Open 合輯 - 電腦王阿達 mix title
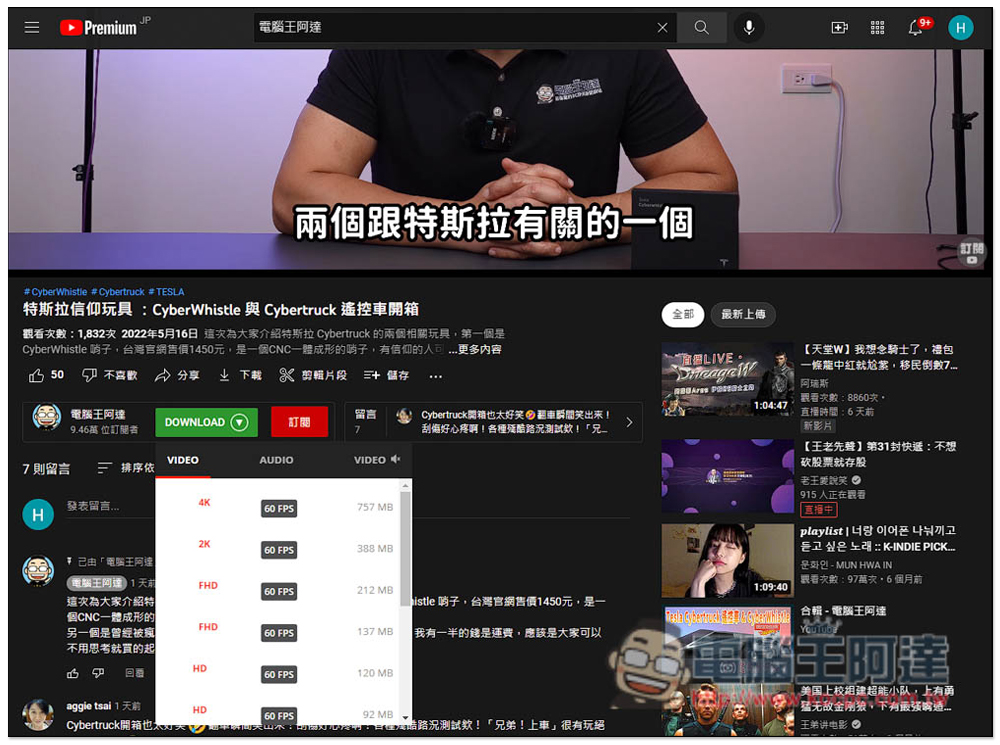Image resolution: width=1000 pixels, height=745 pixels. 843,611
